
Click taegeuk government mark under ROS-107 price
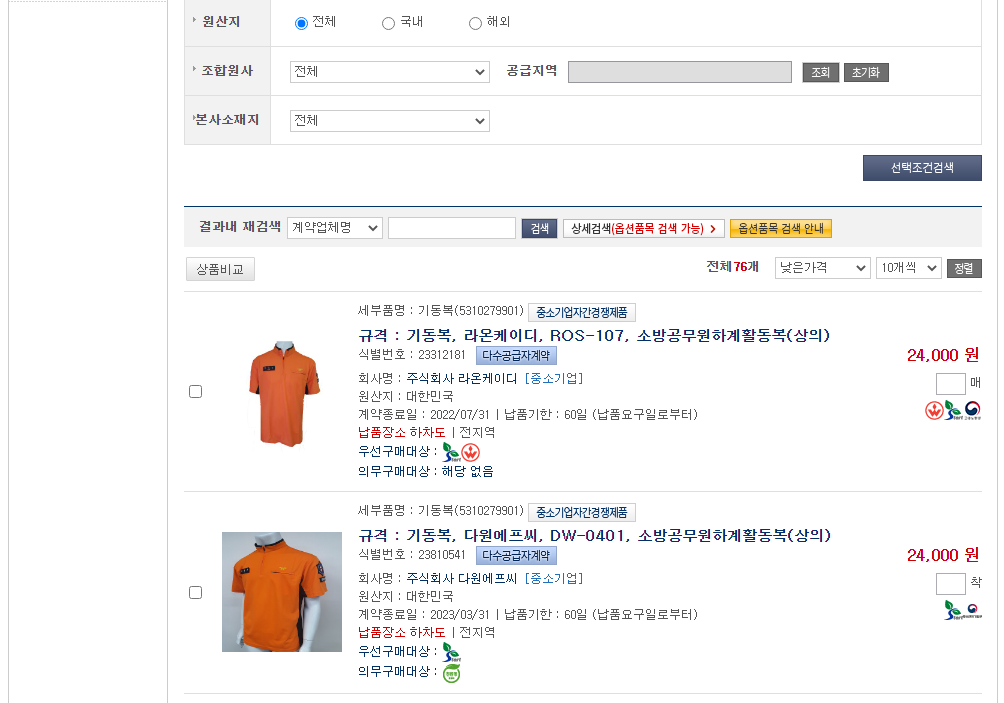(972, 410)
